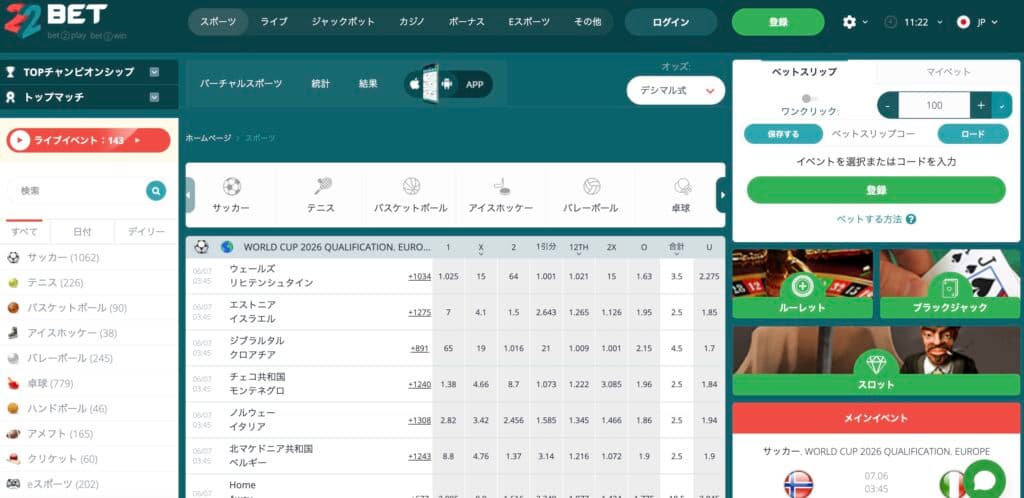
Task: Click the magnifier search icon in sidebar
Action: (x=156, y=191)
